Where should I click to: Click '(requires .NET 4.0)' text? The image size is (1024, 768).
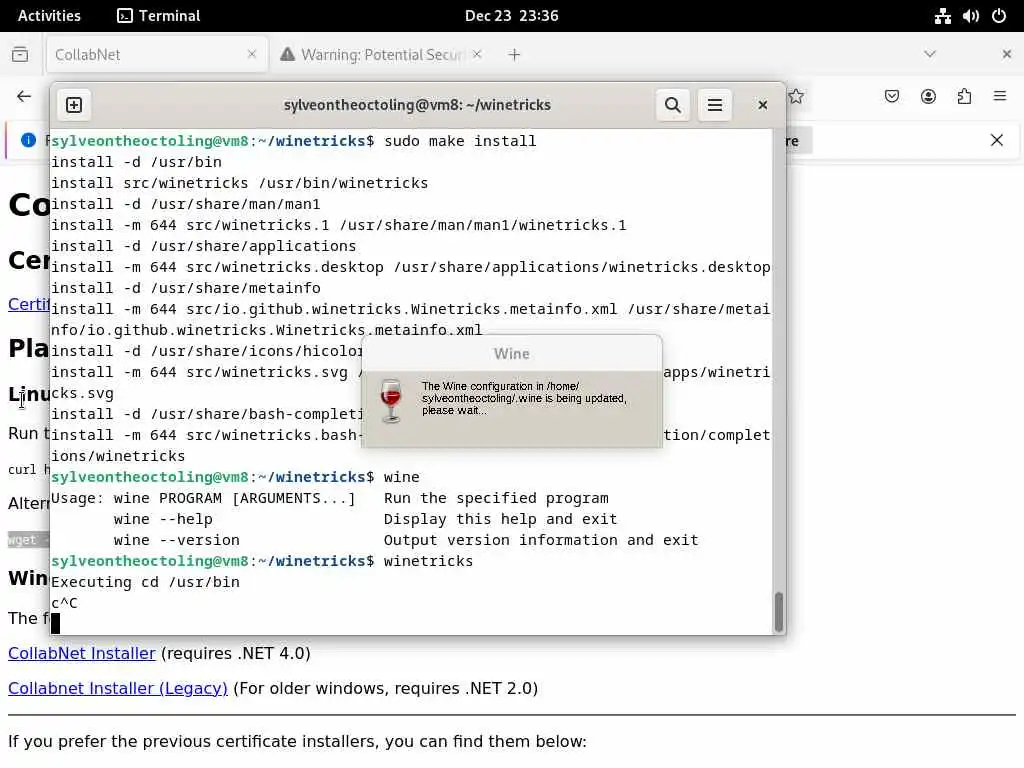[x=236, y=653]
